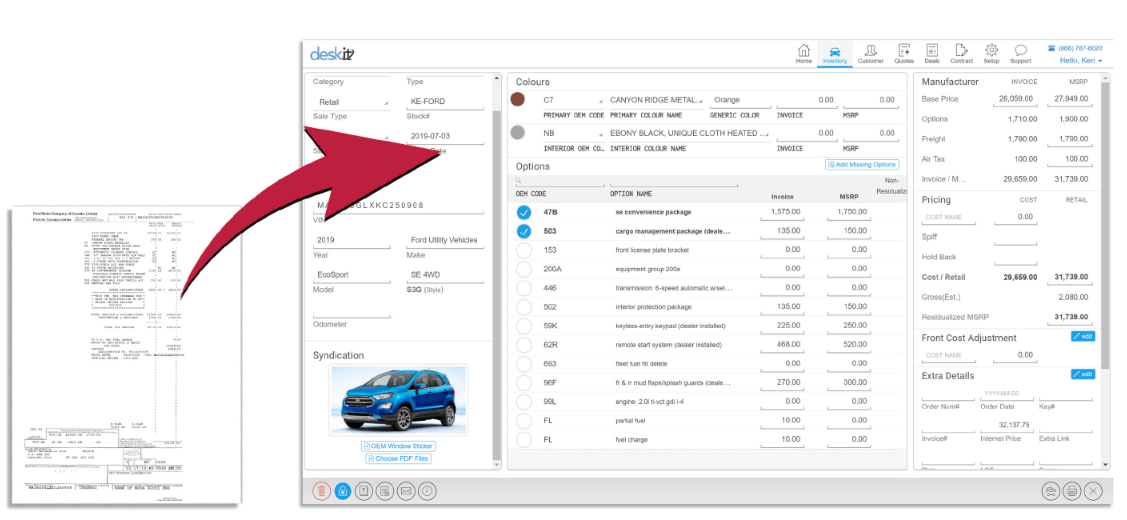Viewport: 1127px width, 520px height.
Task: Click the option name search field
Action: (x=673, y=181)
